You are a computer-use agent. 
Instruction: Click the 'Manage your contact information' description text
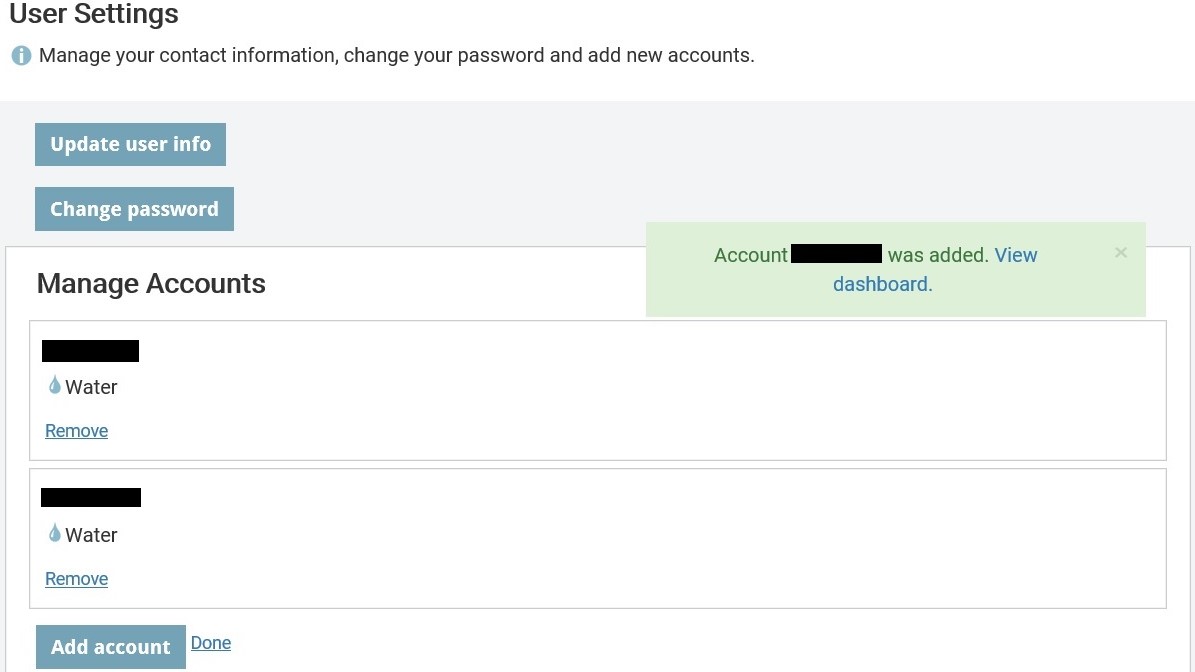pos(396,56)
